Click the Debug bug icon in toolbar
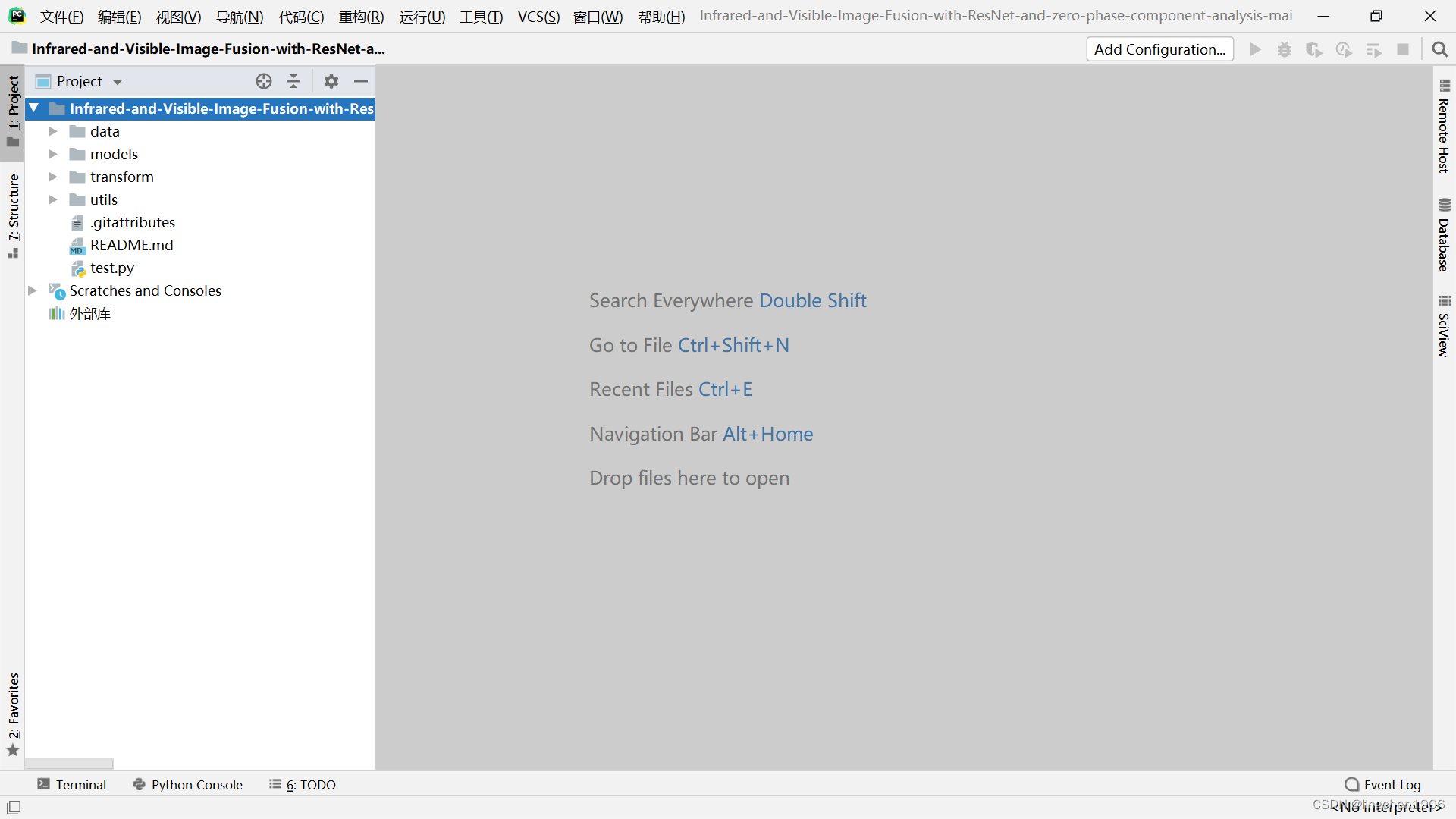 pyautogui.click(x=1284, y=49)
